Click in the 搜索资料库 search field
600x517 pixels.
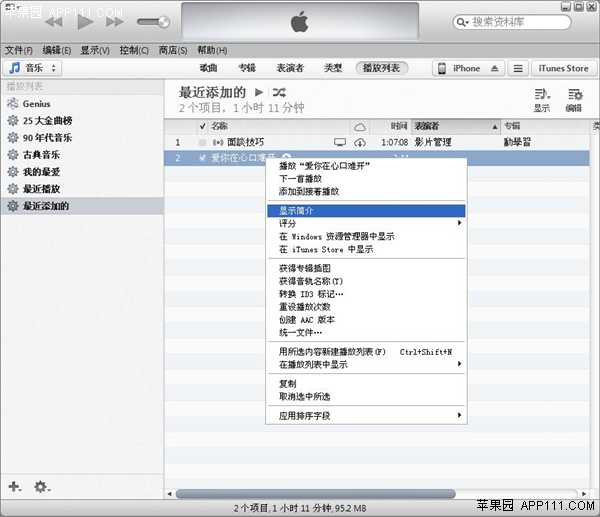point(520,21)
